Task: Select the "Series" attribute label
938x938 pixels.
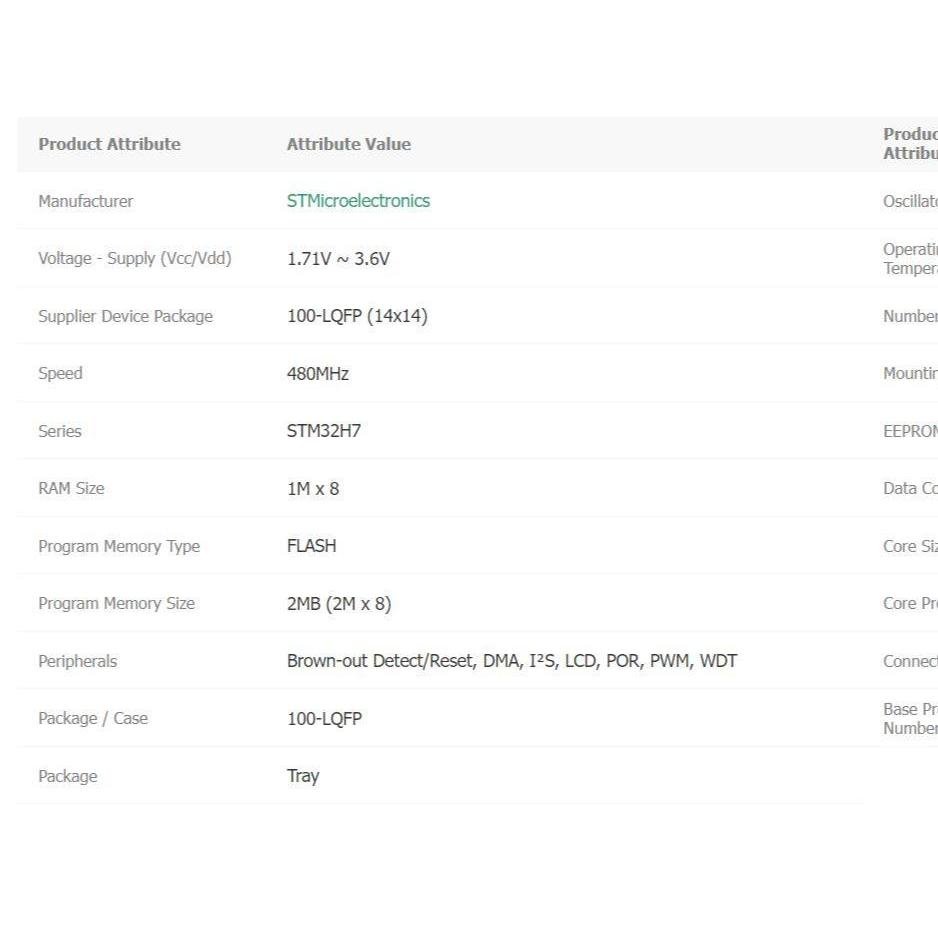Action: point(60,431)
